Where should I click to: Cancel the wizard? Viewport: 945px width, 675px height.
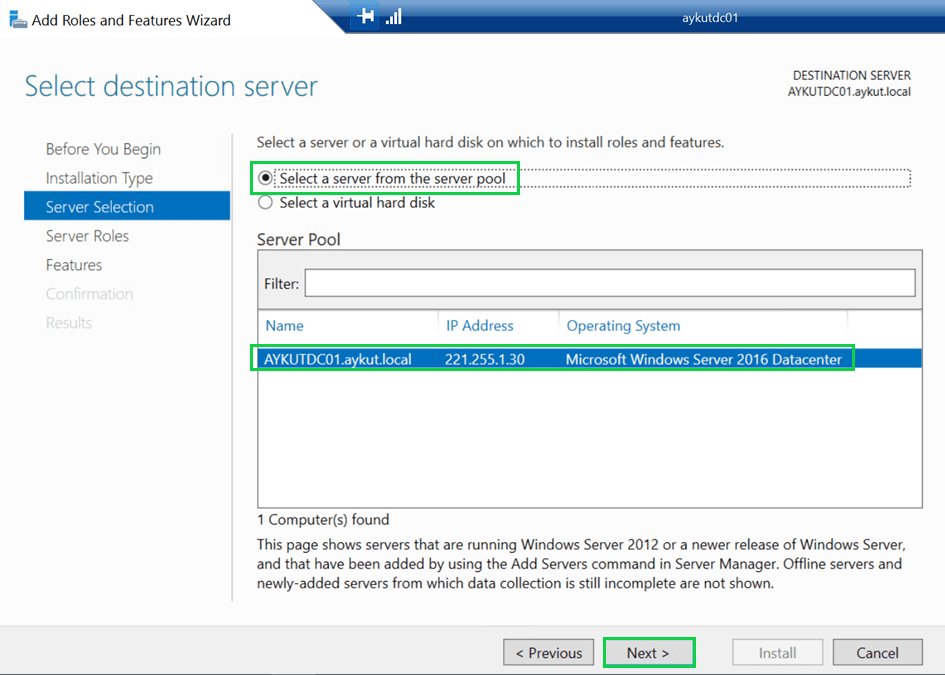(877, 653)
